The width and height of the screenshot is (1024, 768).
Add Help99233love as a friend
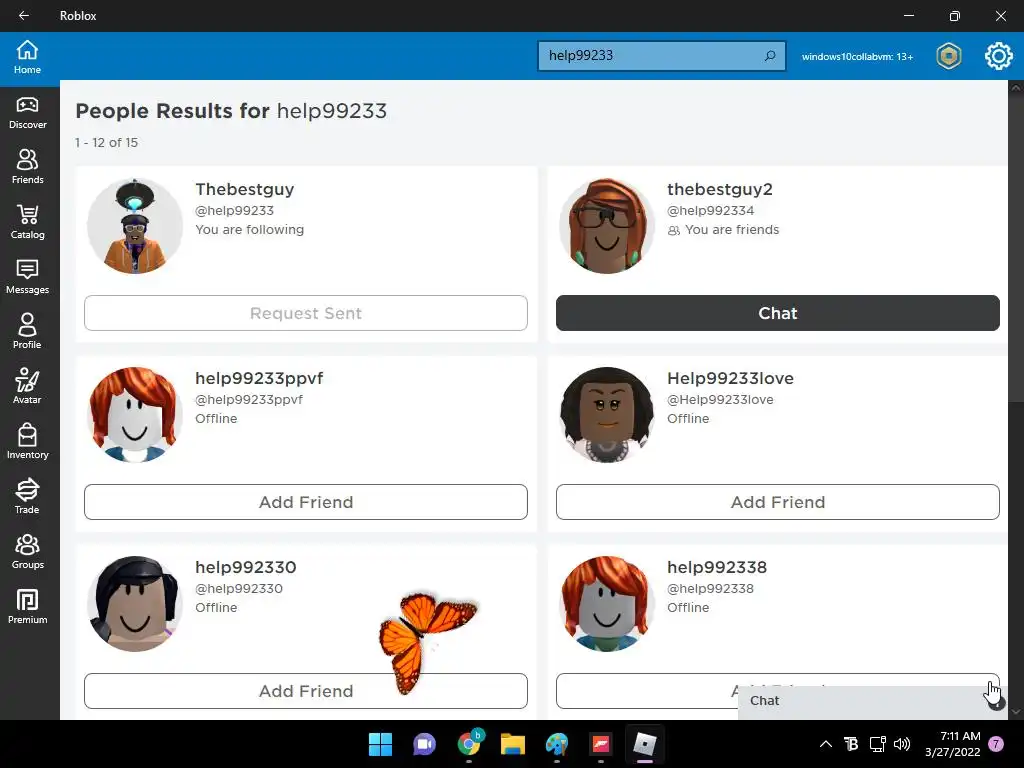coord(778,502)
